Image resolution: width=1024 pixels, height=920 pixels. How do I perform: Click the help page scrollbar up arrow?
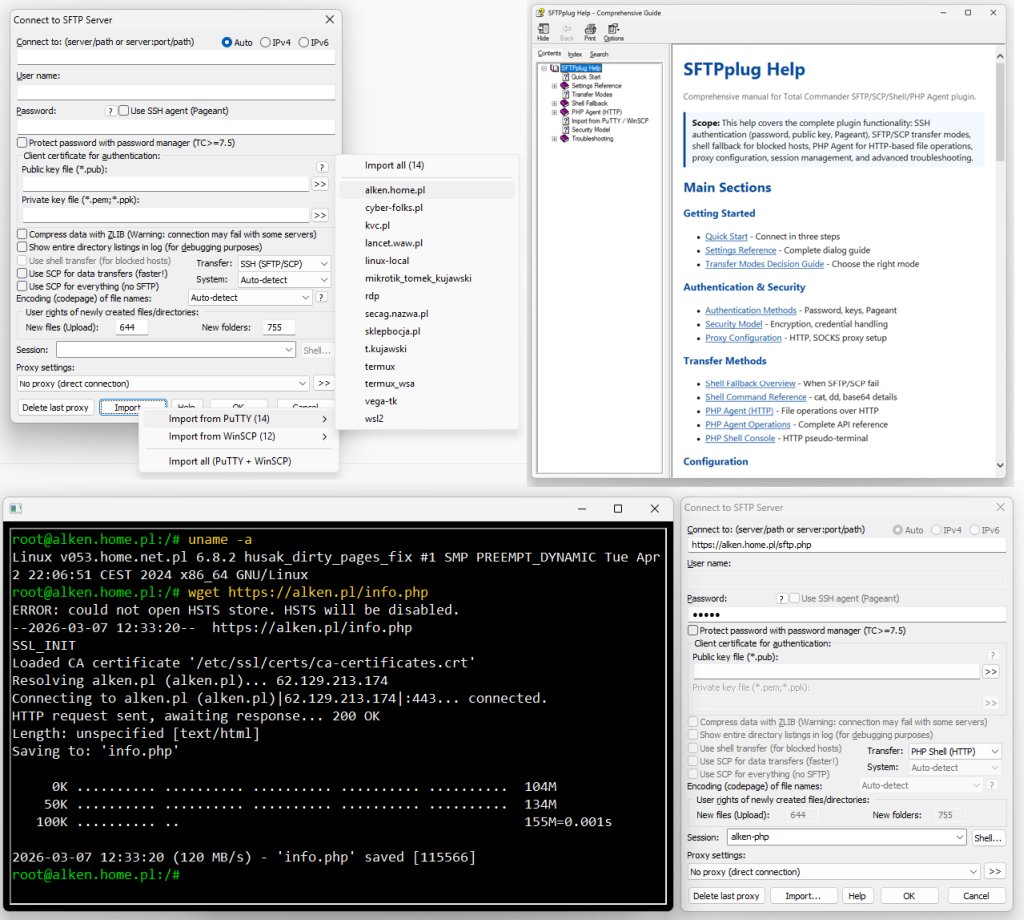pyautogui.click(x=1000, y=57)
